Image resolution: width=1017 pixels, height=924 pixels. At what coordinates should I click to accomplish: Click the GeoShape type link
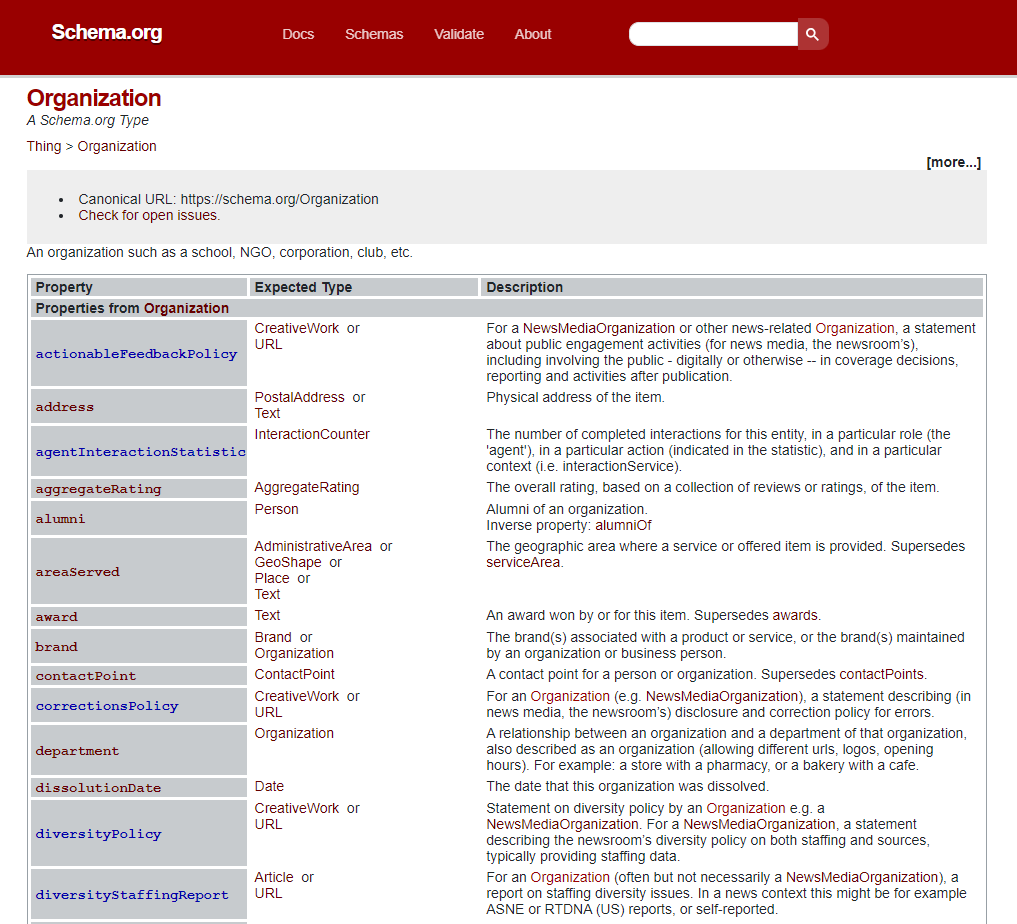[x=288, y=562]
